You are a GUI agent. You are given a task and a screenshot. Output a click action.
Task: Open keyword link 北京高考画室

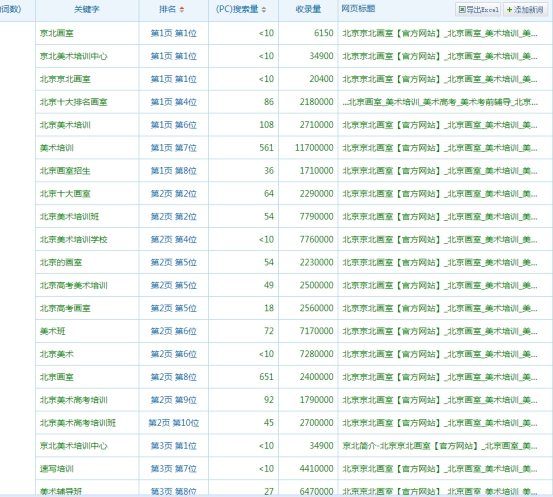[x=65, y=308]
